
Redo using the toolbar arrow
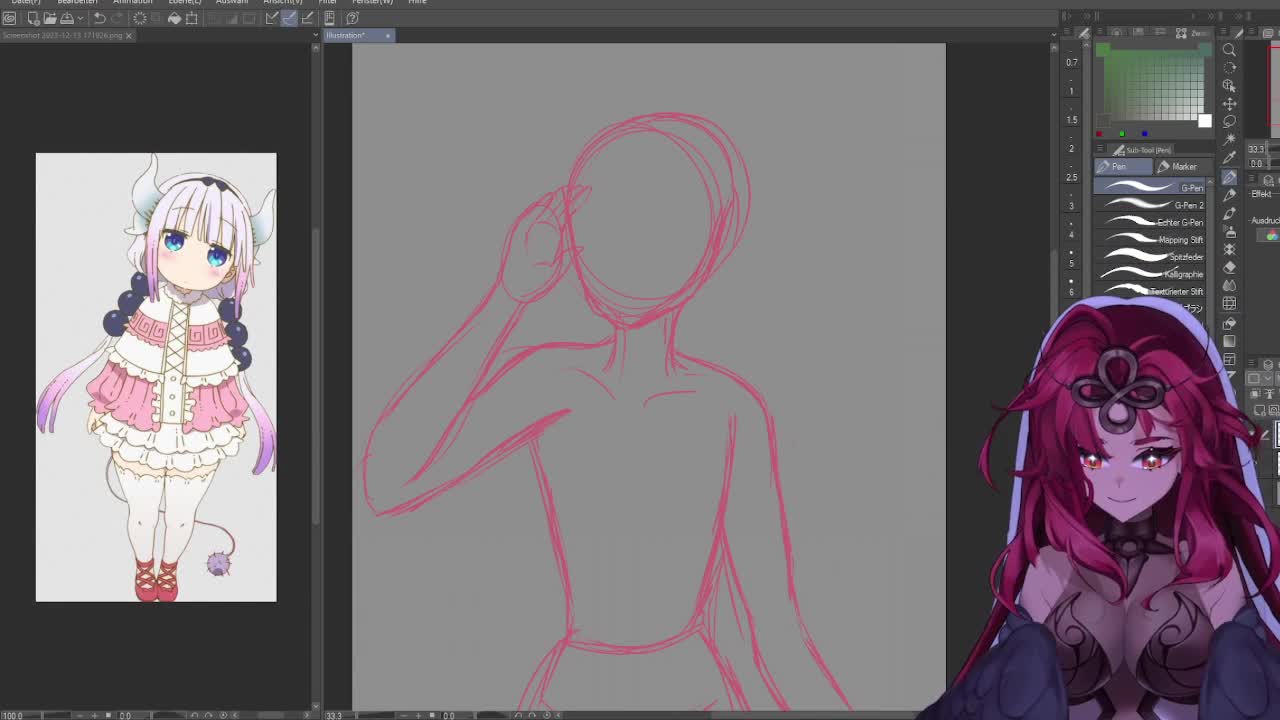tap(116, 18)
